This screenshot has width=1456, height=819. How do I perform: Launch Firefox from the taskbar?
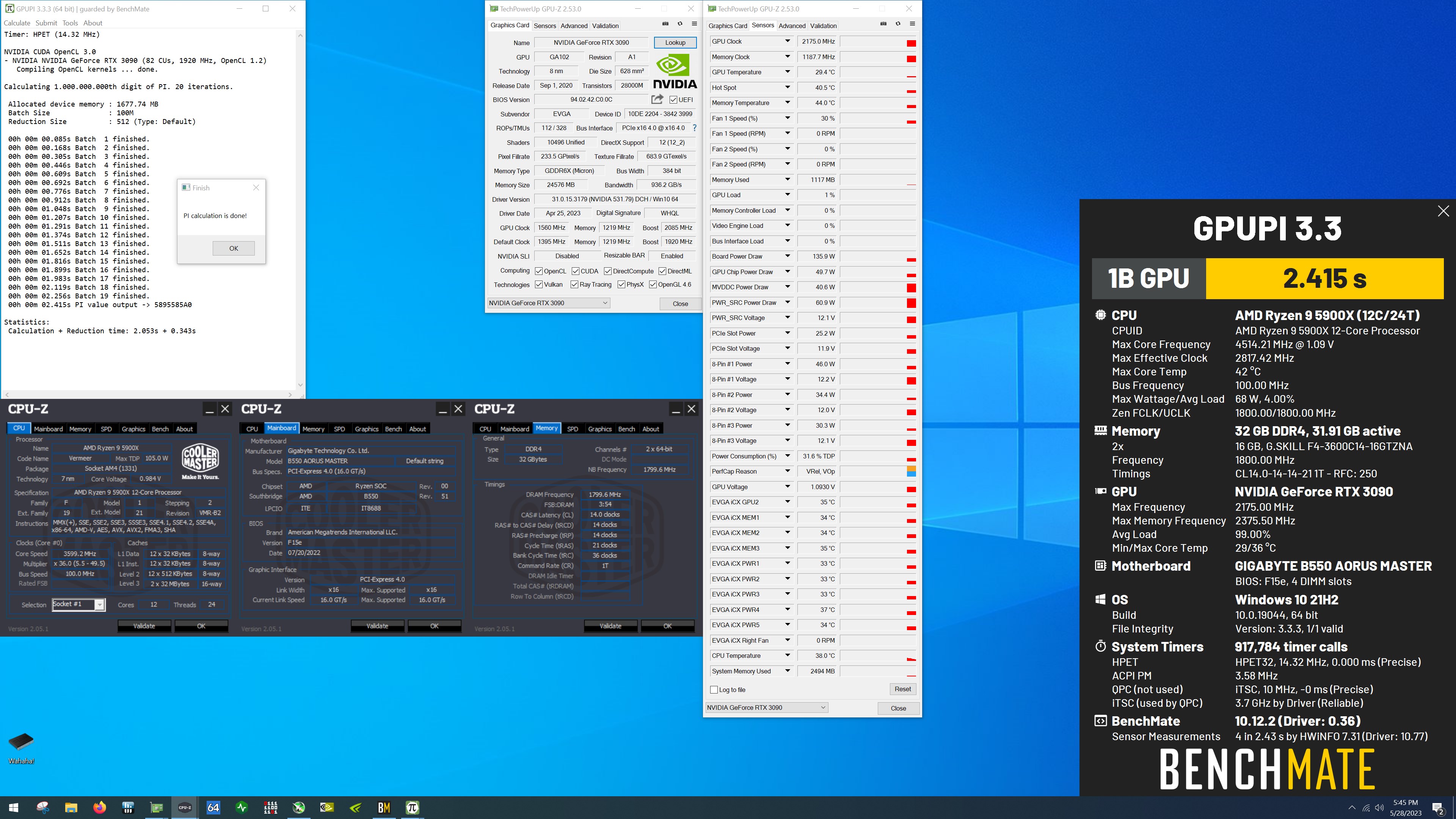click(x=99, y=807)
